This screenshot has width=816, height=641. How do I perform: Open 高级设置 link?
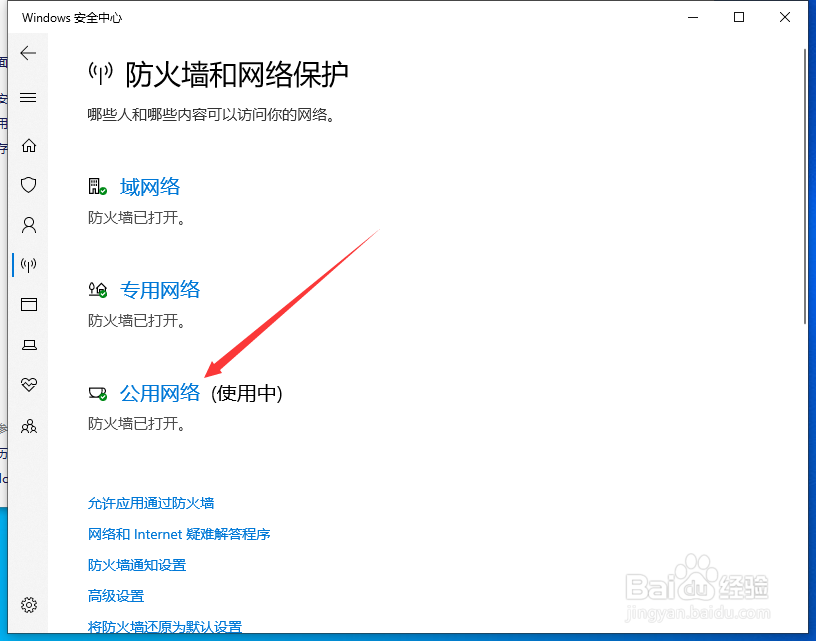(x=116, y=595)
